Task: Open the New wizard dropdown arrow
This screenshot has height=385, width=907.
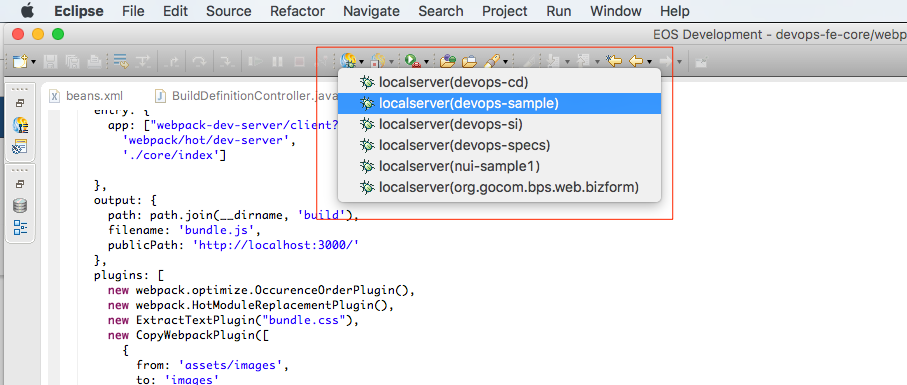Action: pos(34,61)
